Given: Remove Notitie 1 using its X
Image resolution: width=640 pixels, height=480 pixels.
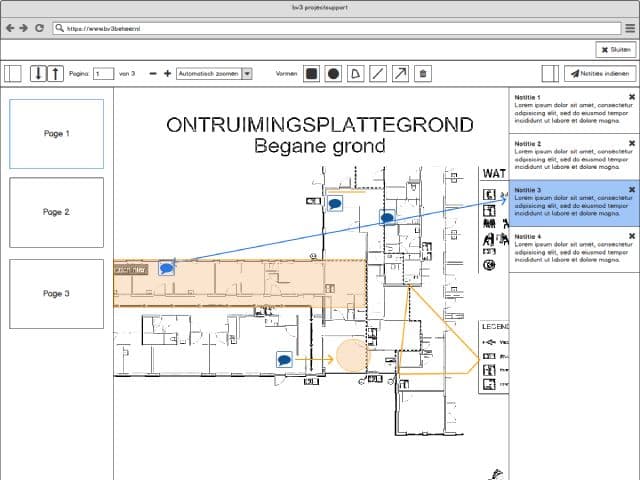Looking at the screenshot, I should tap(631, 98).
